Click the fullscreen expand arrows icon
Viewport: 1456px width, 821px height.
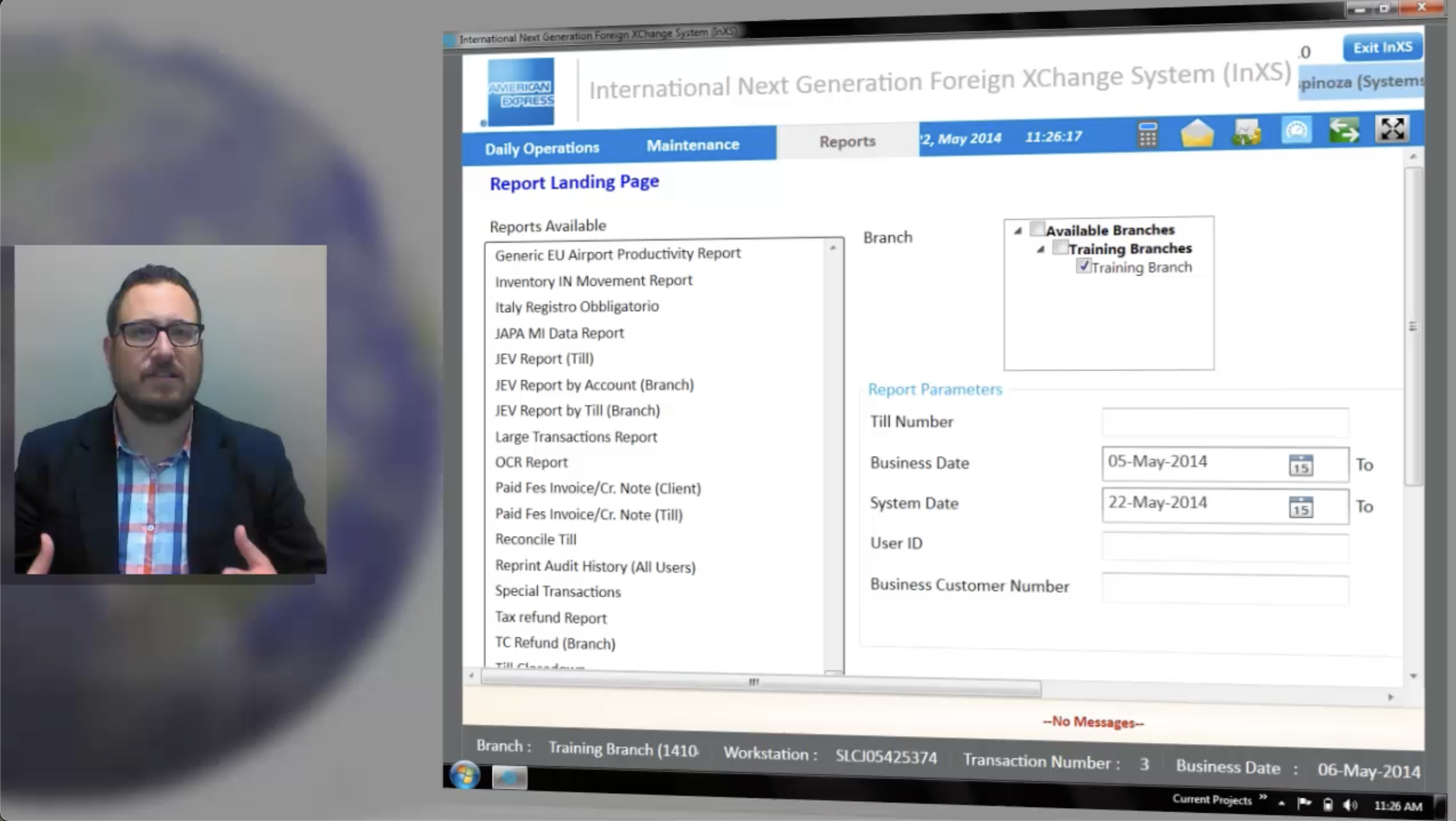(1392, 129)
